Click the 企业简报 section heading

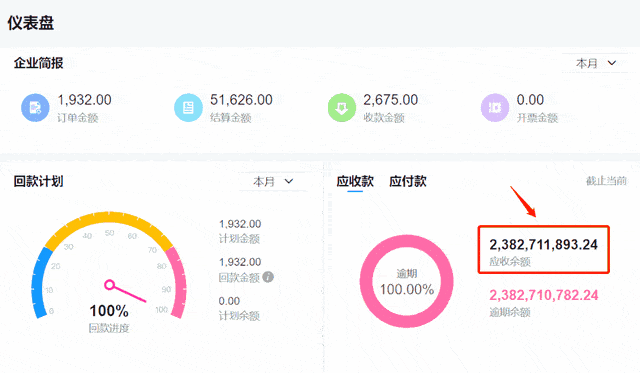pos(38,63)
